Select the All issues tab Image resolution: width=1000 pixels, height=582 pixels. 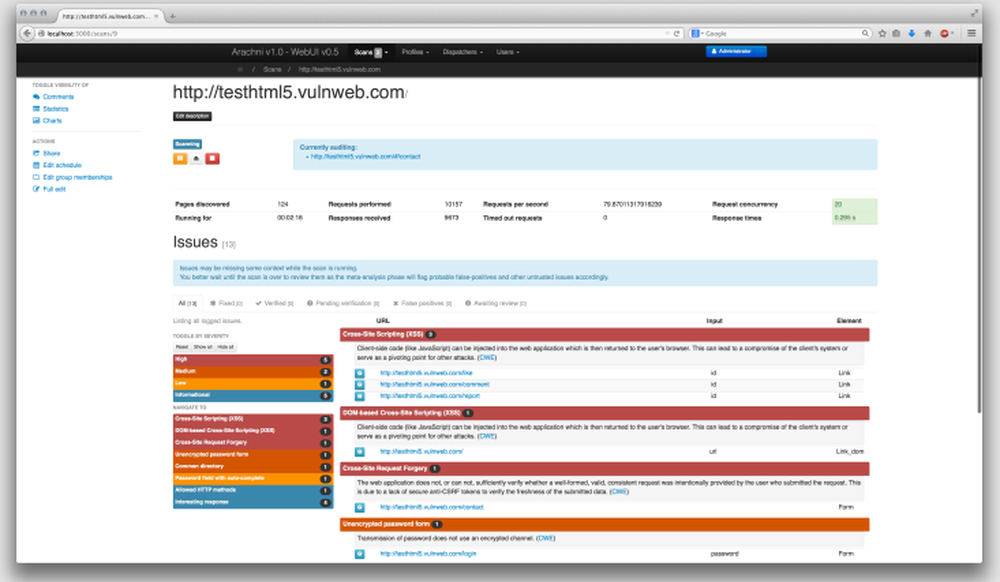click(188, 303)
